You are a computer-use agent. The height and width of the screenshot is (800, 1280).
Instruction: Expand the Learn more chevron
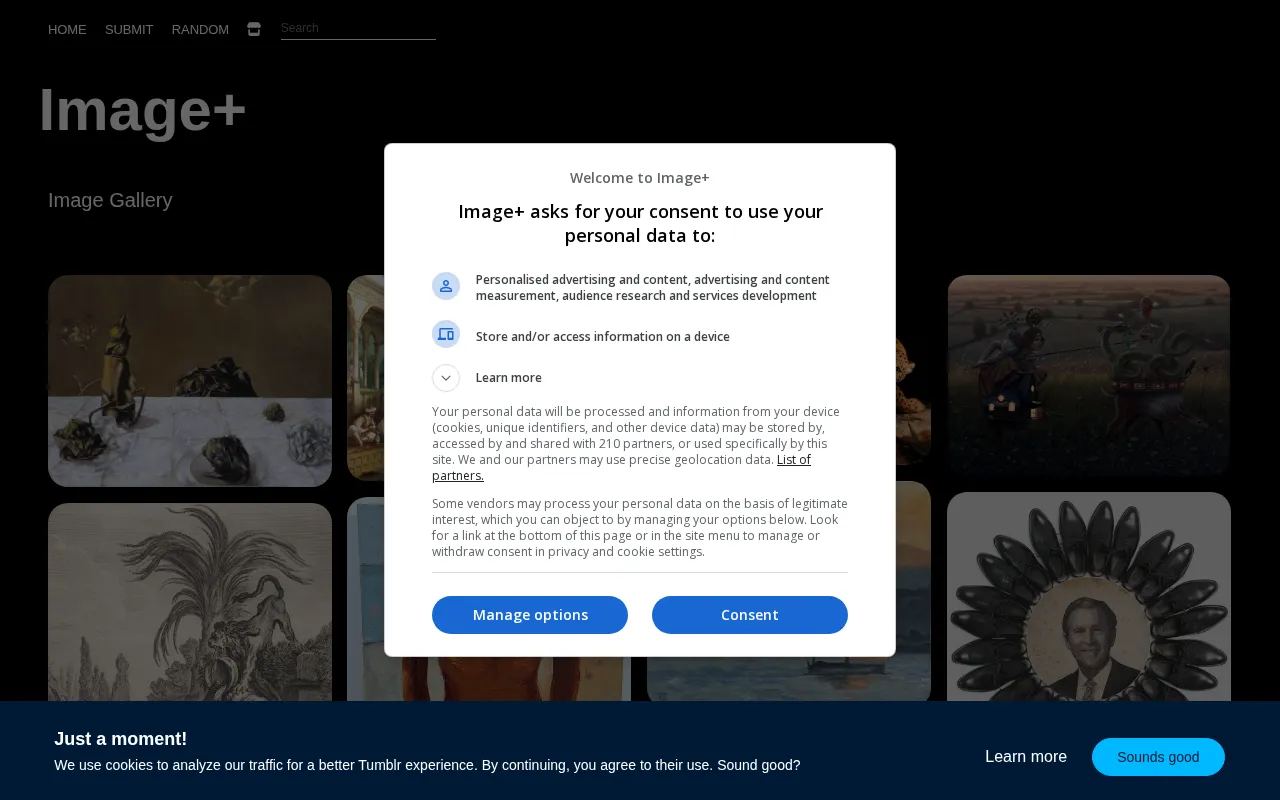(x=446, y=378)
